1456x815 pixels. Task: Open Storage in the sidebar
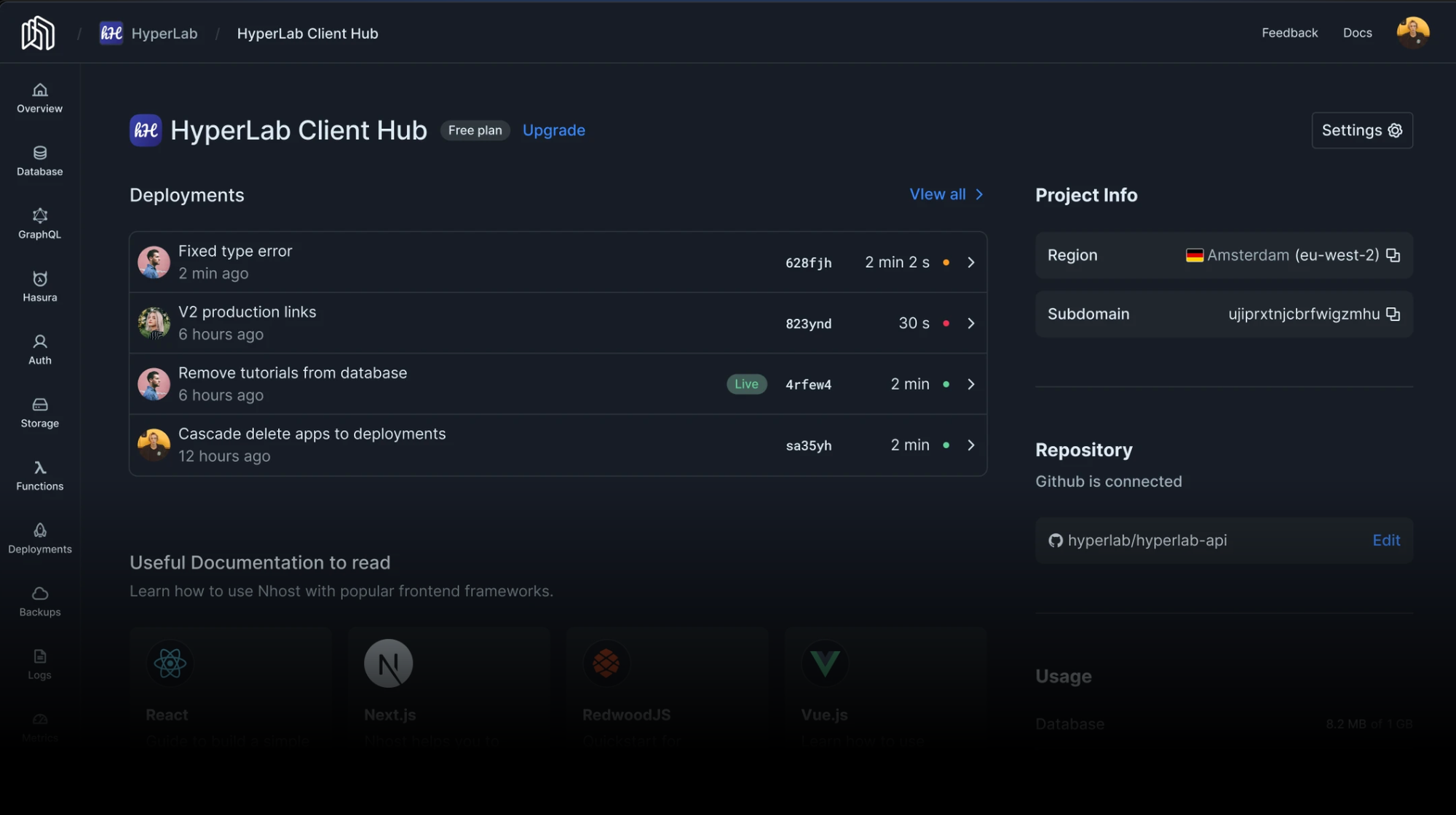click(x=40, y=413)
